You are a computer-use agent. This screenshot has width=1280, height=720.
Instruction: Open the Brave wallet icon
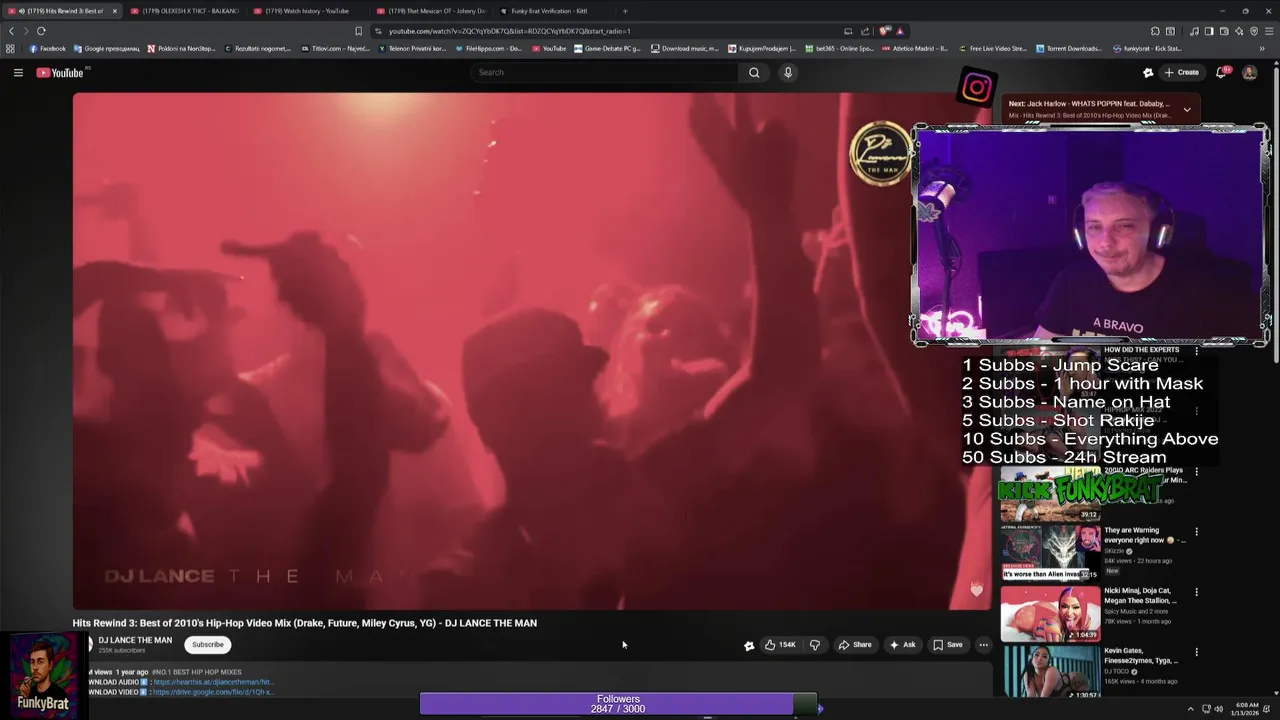pos(1224,31)
